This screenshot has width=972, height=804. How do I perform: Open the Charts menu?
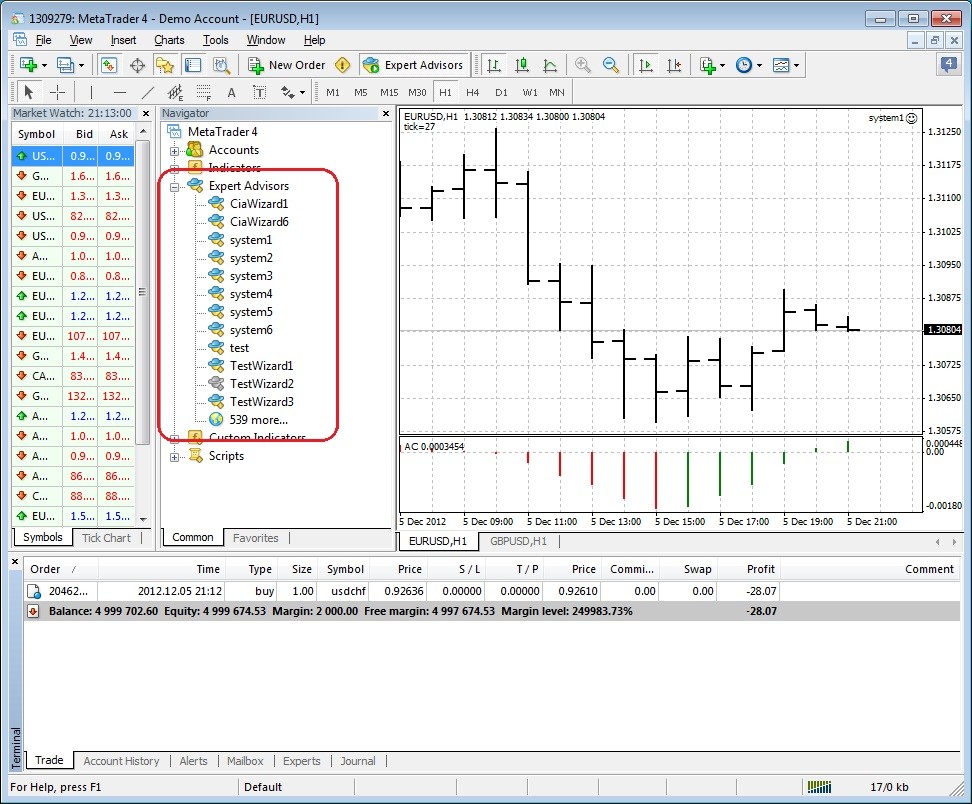(169, 40)
